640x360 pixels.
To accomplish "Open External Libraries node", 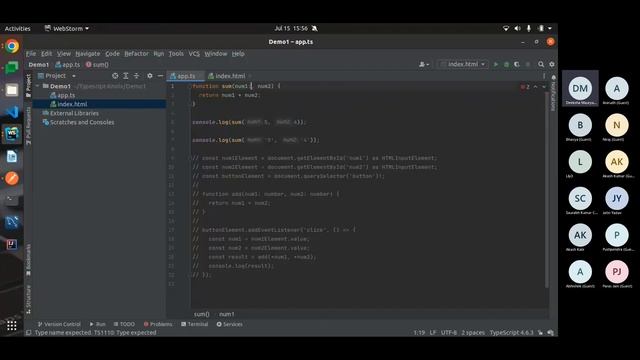I will point(74,113).
